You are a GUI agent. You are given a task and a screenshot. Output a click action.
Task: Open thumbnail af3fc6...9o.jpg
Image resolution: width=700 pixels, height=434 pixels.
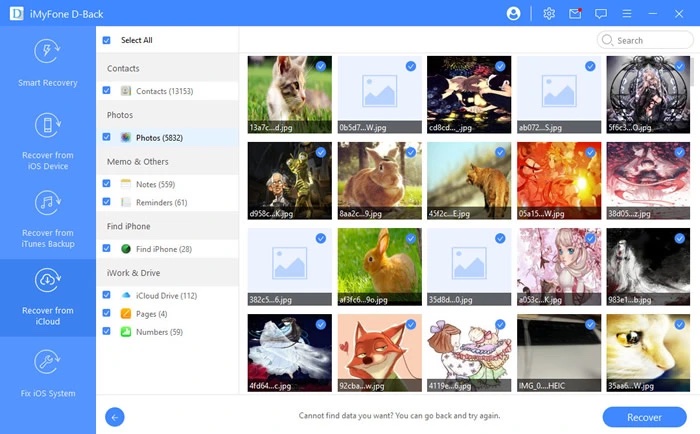[x=379, y=267]
